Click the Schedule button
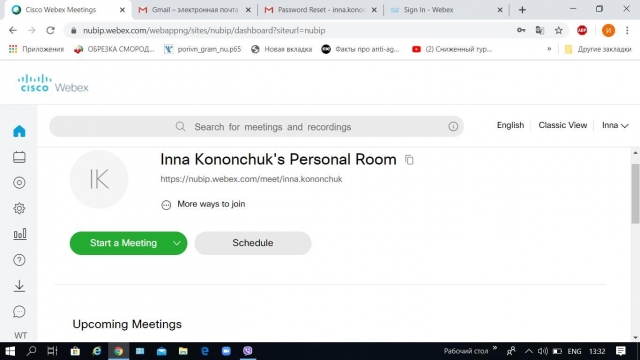The image size is (640, 360). 253,243
